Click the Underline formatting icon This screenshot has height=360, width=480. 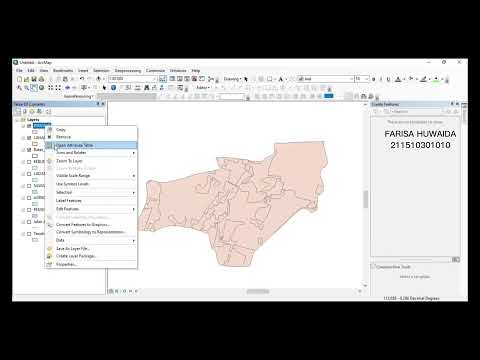coord(388,79)
